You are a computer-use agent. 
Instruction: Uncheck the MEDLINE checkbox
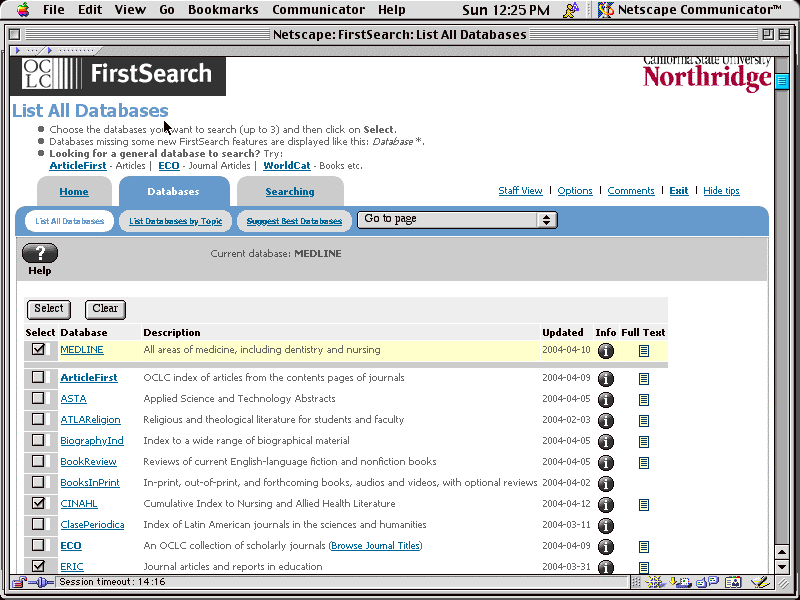[38, 349]
